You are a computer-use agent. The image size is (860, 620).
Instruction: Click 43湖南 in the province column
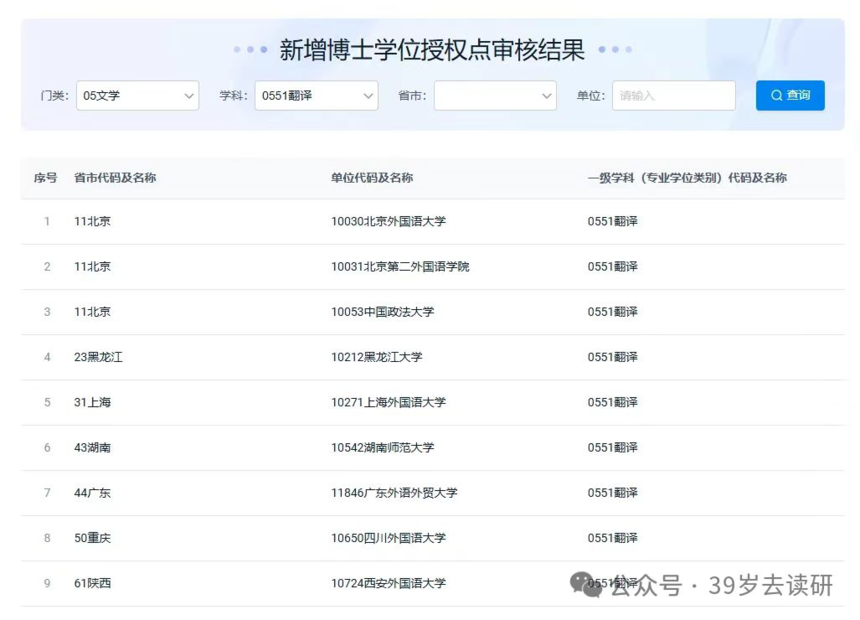click(x=93, y=448)
